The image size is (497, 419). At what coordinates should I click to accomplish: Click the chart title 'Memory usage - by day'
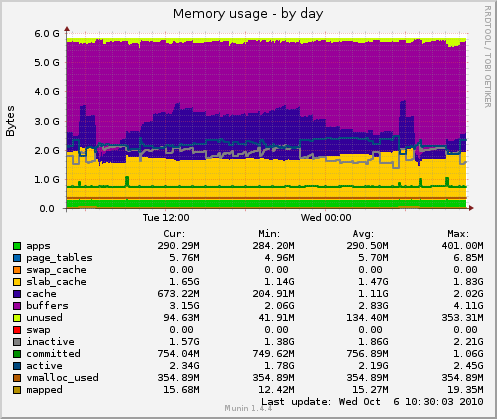pyautogui.click(x=248, y=14)
